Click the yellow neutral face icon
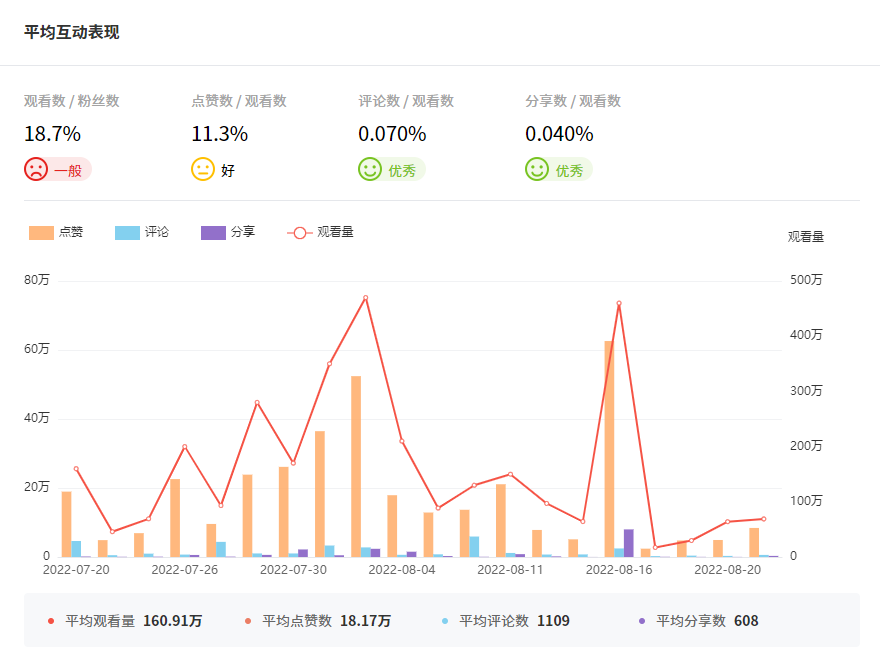 pyautogui.click(x=203, y=170)
